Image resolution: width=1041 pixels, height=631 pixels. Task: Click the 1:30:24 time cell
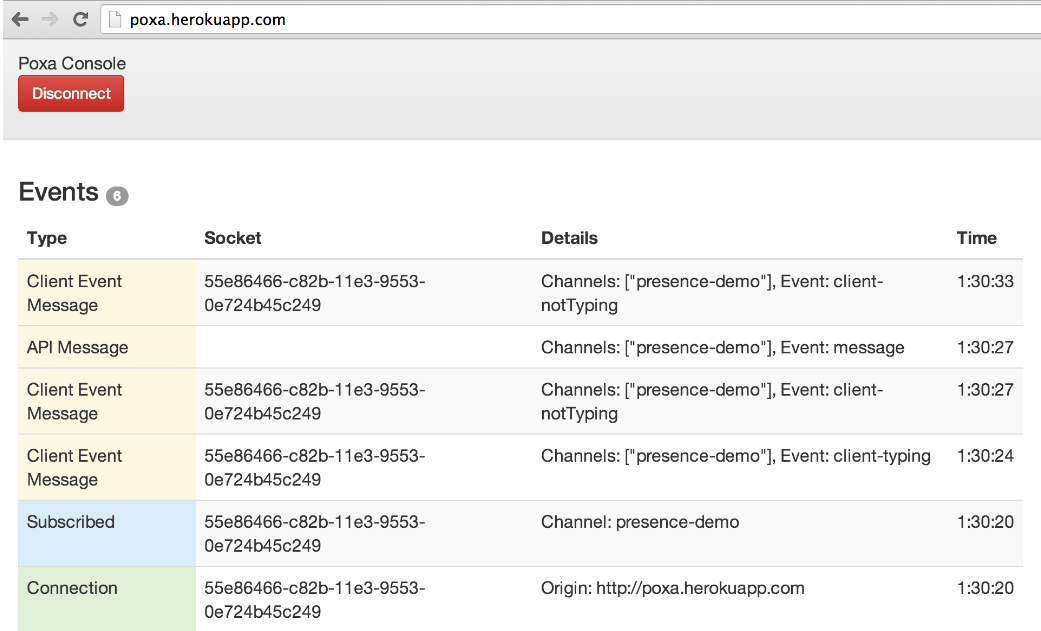985,456
